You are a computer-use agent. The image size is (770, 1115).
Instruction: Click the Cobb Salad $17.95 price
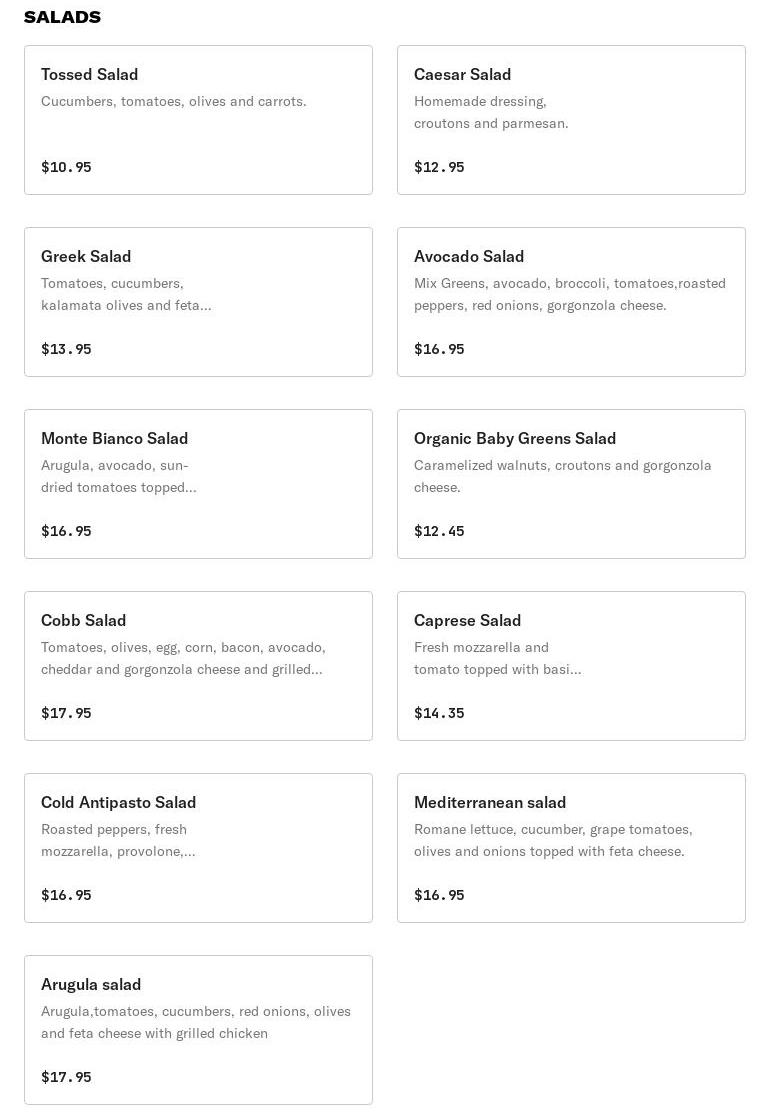(x=66, y=713)
